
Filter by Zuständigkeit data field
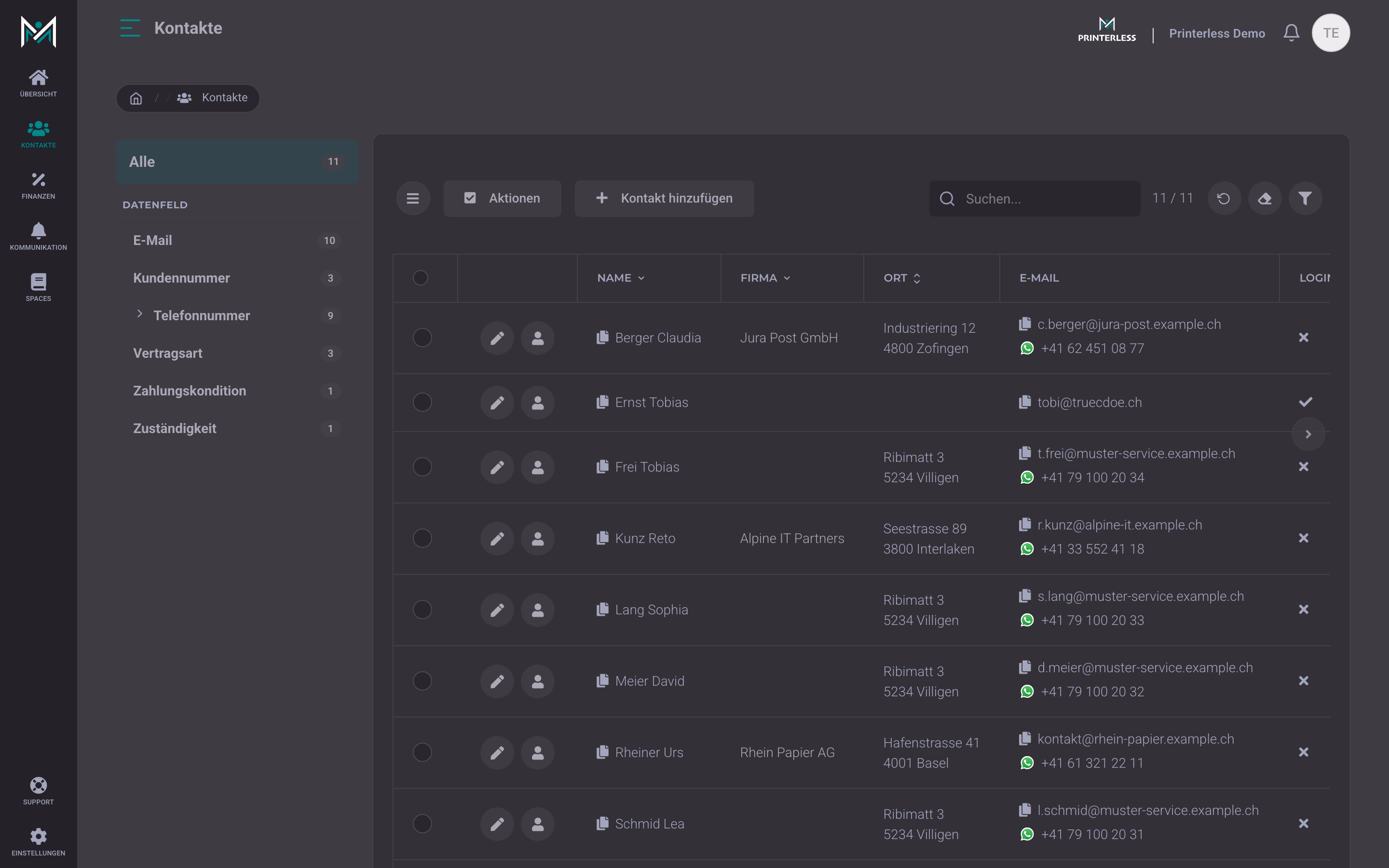tap(237, 429)
